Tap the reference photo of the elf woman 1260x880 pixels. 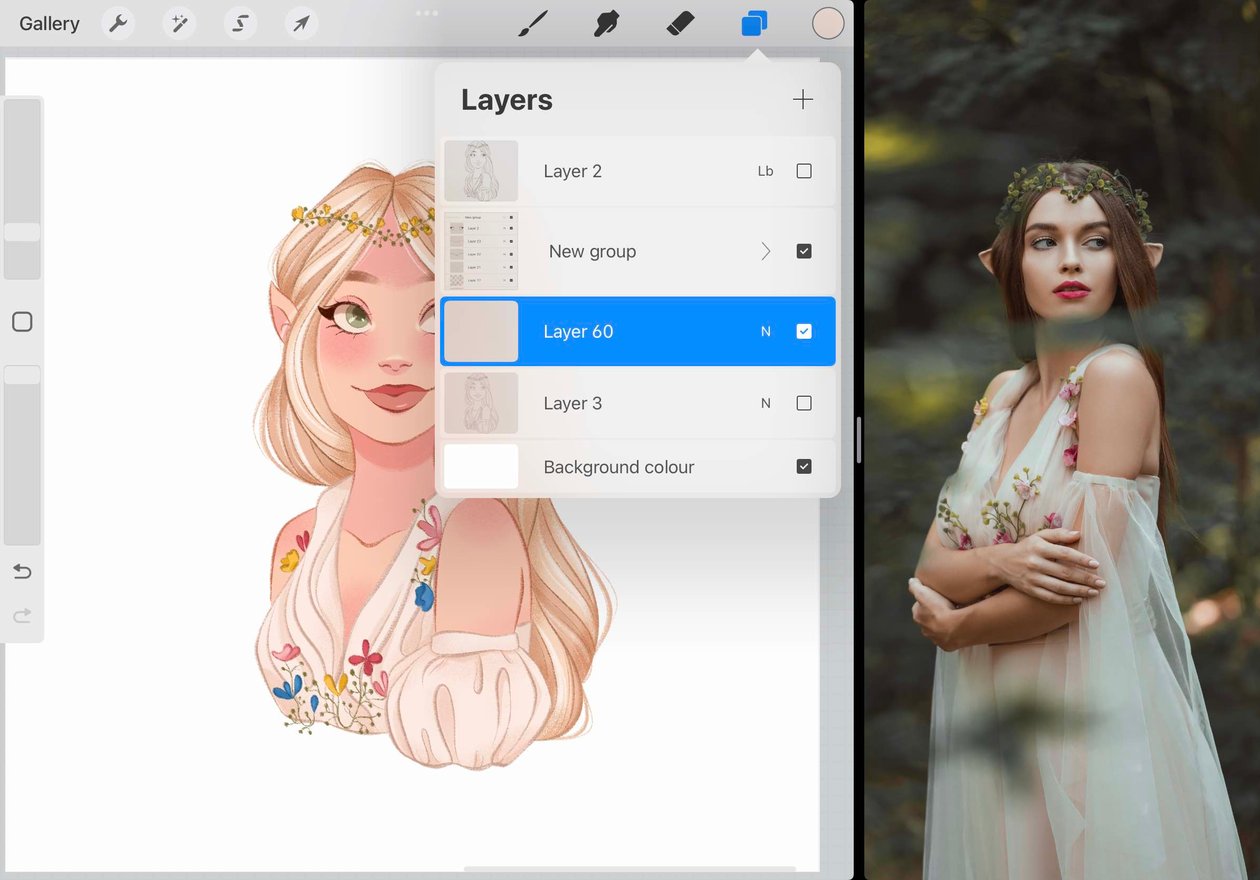[x=1062, y=440]
